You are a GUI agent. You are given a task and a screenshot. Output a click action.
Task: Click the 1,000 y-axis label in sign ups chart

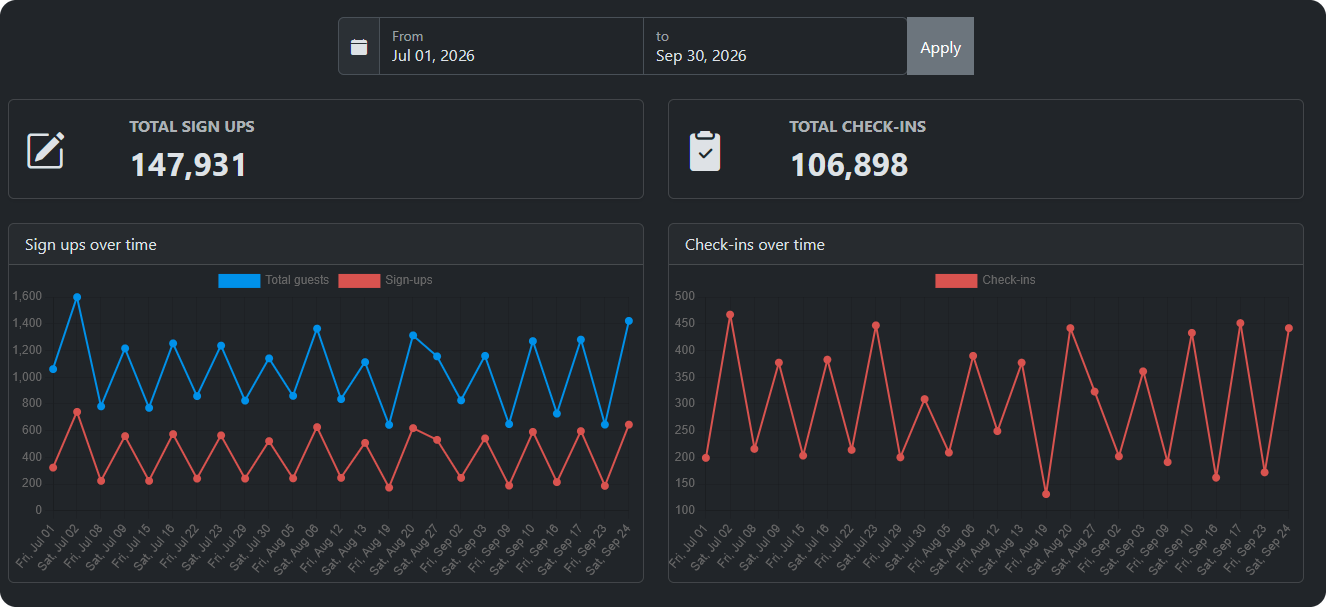[x=27, y=377]
